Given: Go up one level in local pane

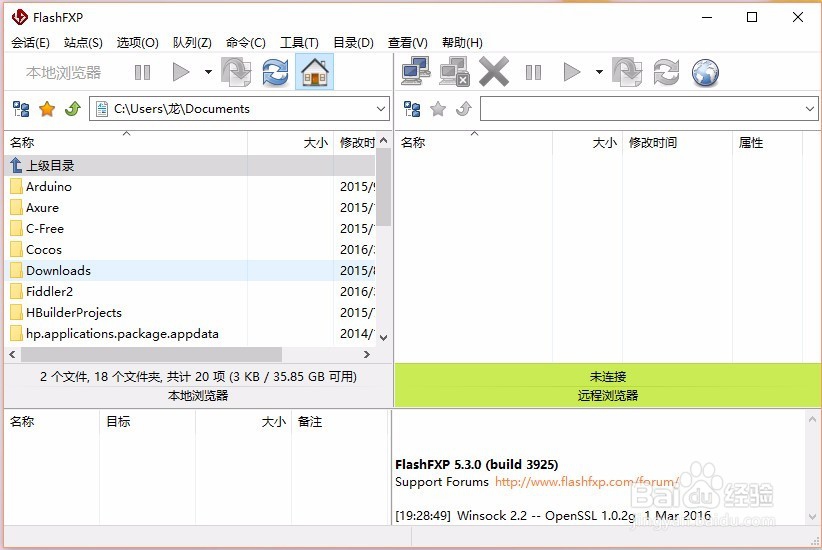Looking at the screenshot, I should pyautogui.click(x=73, y=109).
